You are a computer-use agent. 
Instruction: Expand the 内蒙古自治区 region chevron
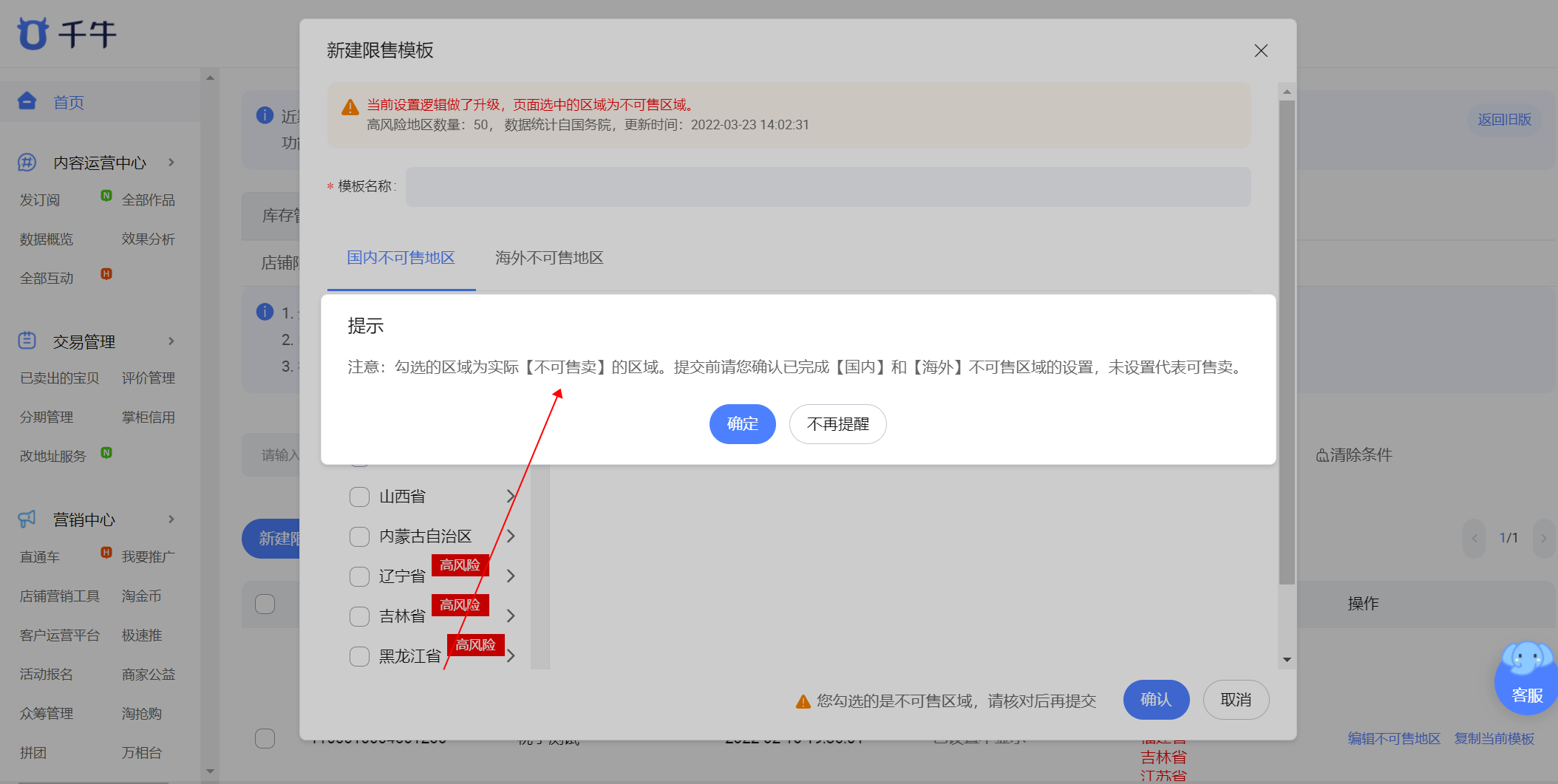tap(511, 536)
